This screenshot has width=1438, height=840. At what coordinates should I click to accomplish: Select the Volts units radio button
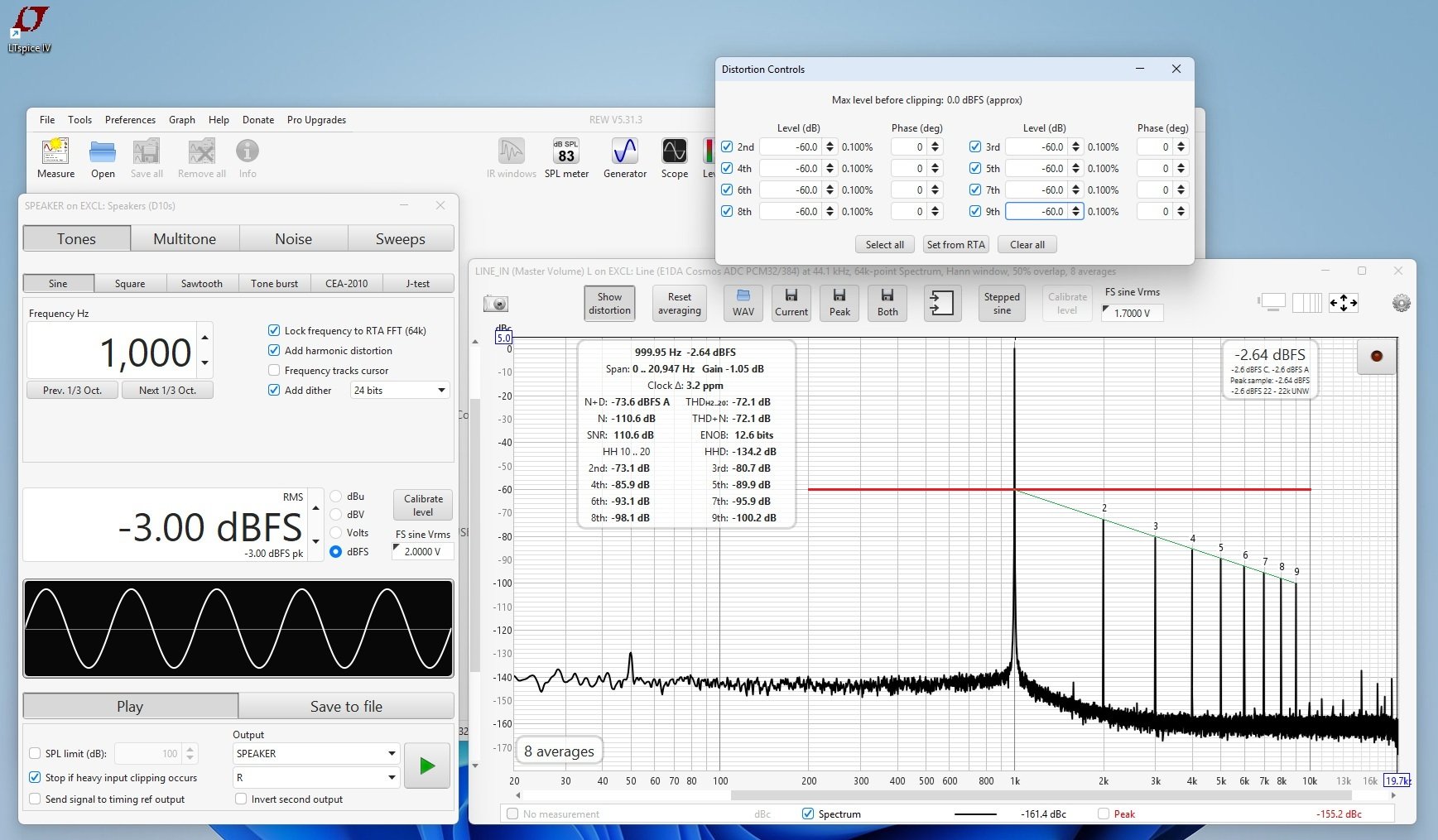(336, 533)
